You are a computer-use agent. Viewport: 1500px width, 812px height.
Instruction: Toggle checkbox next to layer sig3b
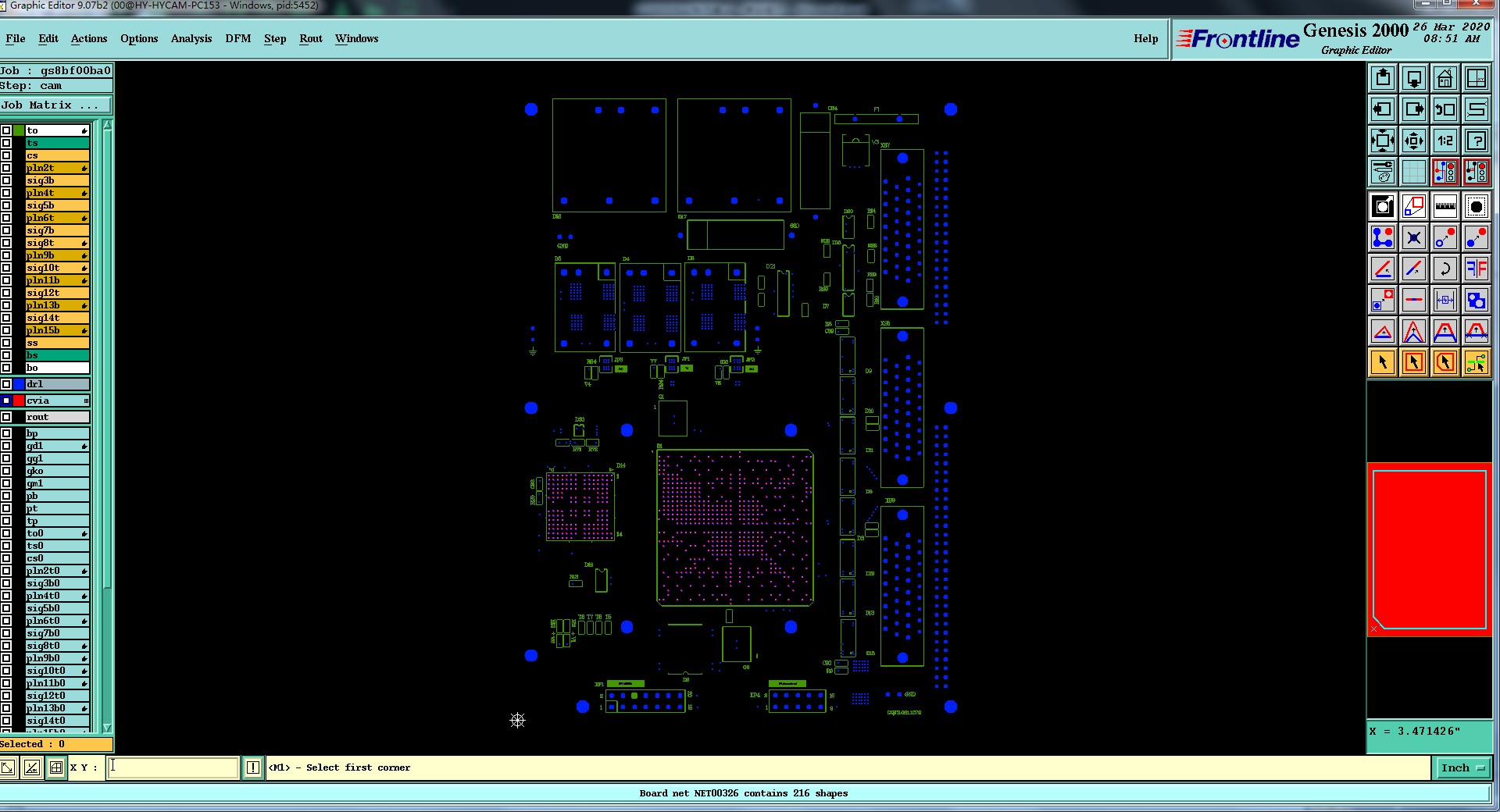point(6,180)
